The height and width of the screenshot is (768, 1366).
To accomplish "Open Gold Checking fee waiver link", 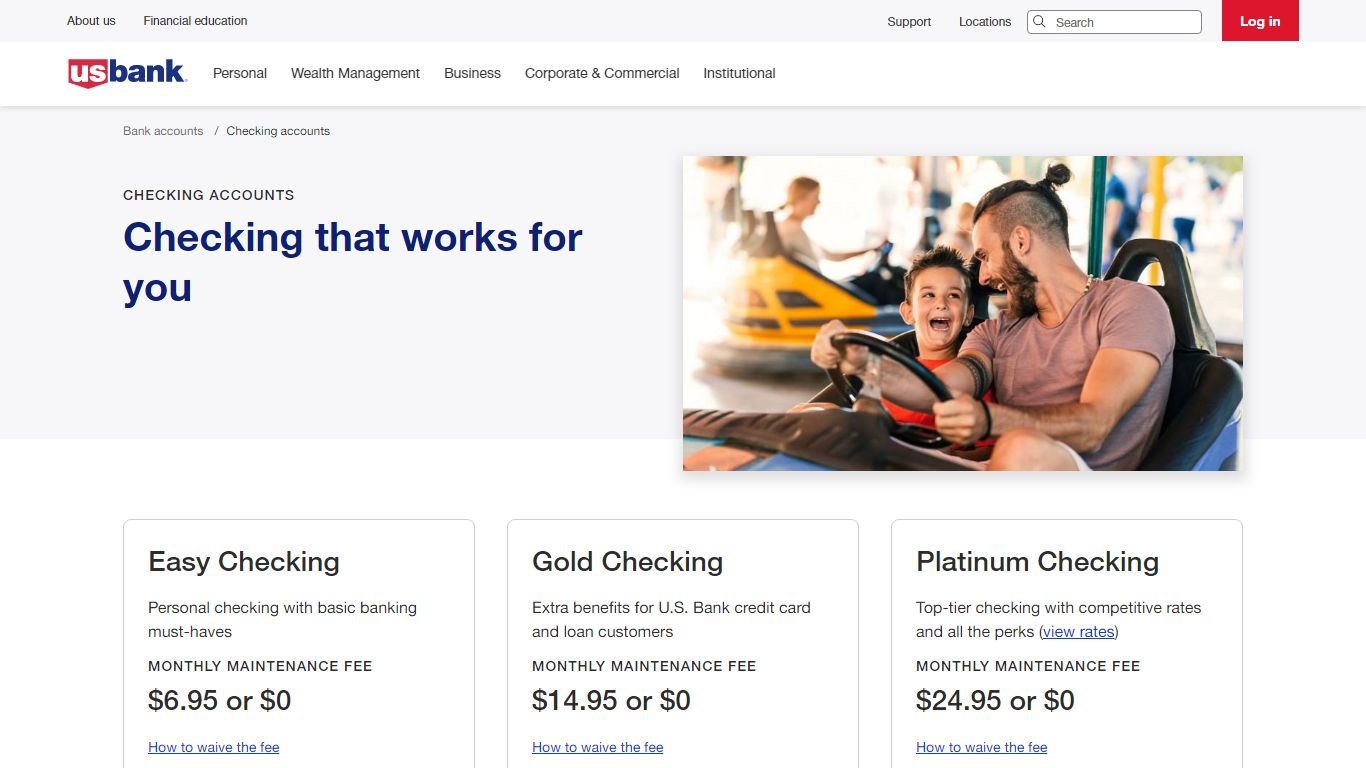I will tap(598, 747).
